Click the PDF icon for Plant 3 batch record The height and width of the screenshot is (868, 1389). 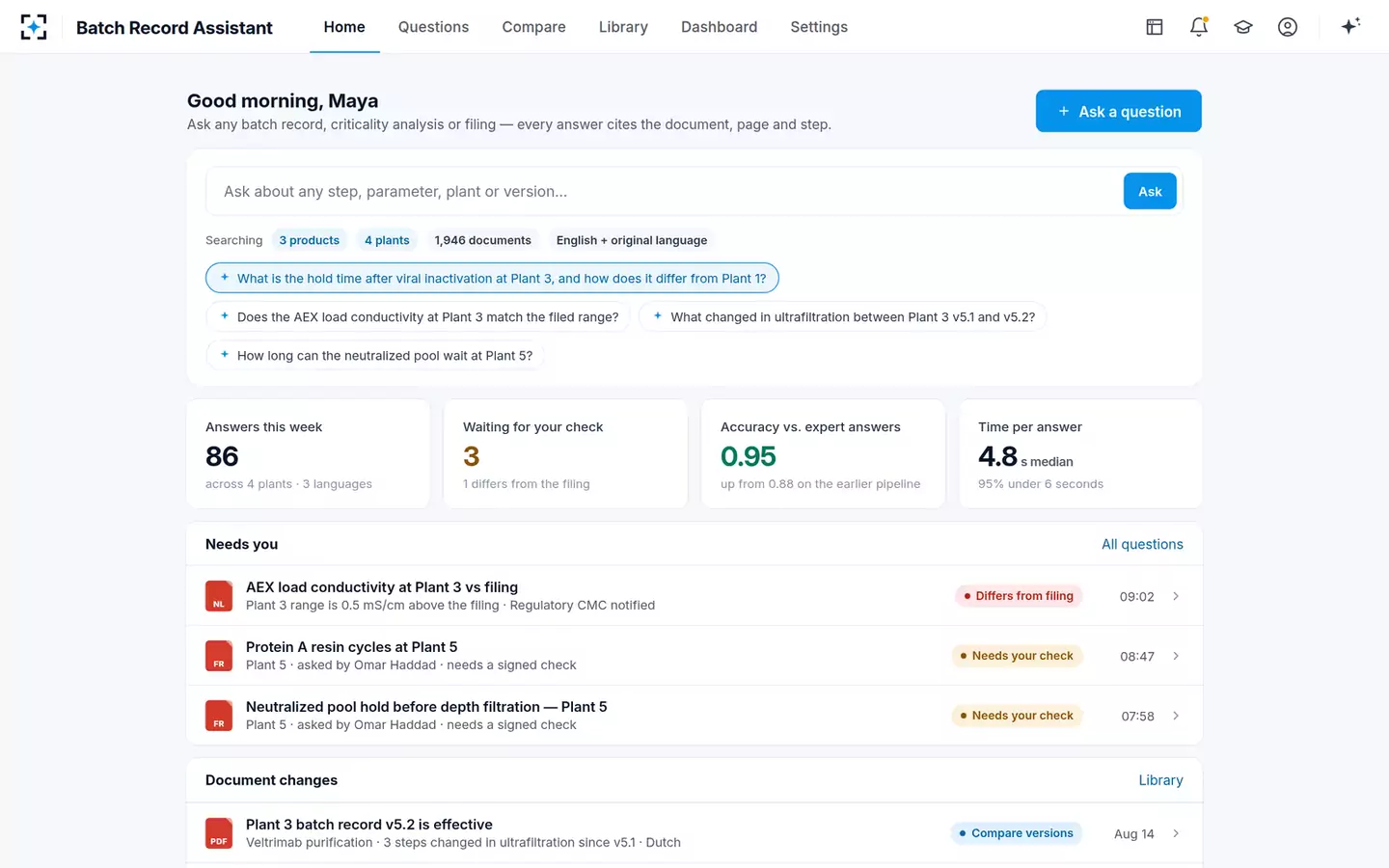[219, 833]
